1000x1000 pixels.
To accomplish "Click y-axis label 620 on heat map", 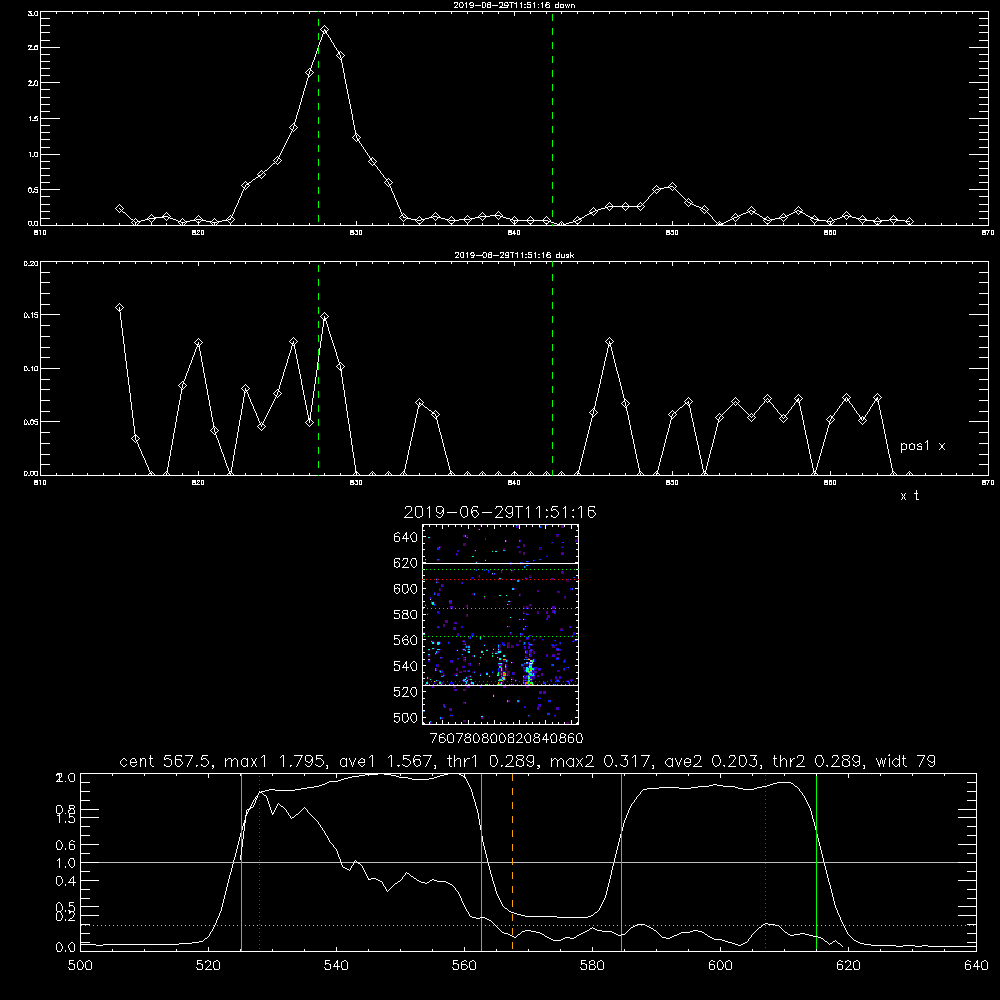I will (x=406, y=563).
